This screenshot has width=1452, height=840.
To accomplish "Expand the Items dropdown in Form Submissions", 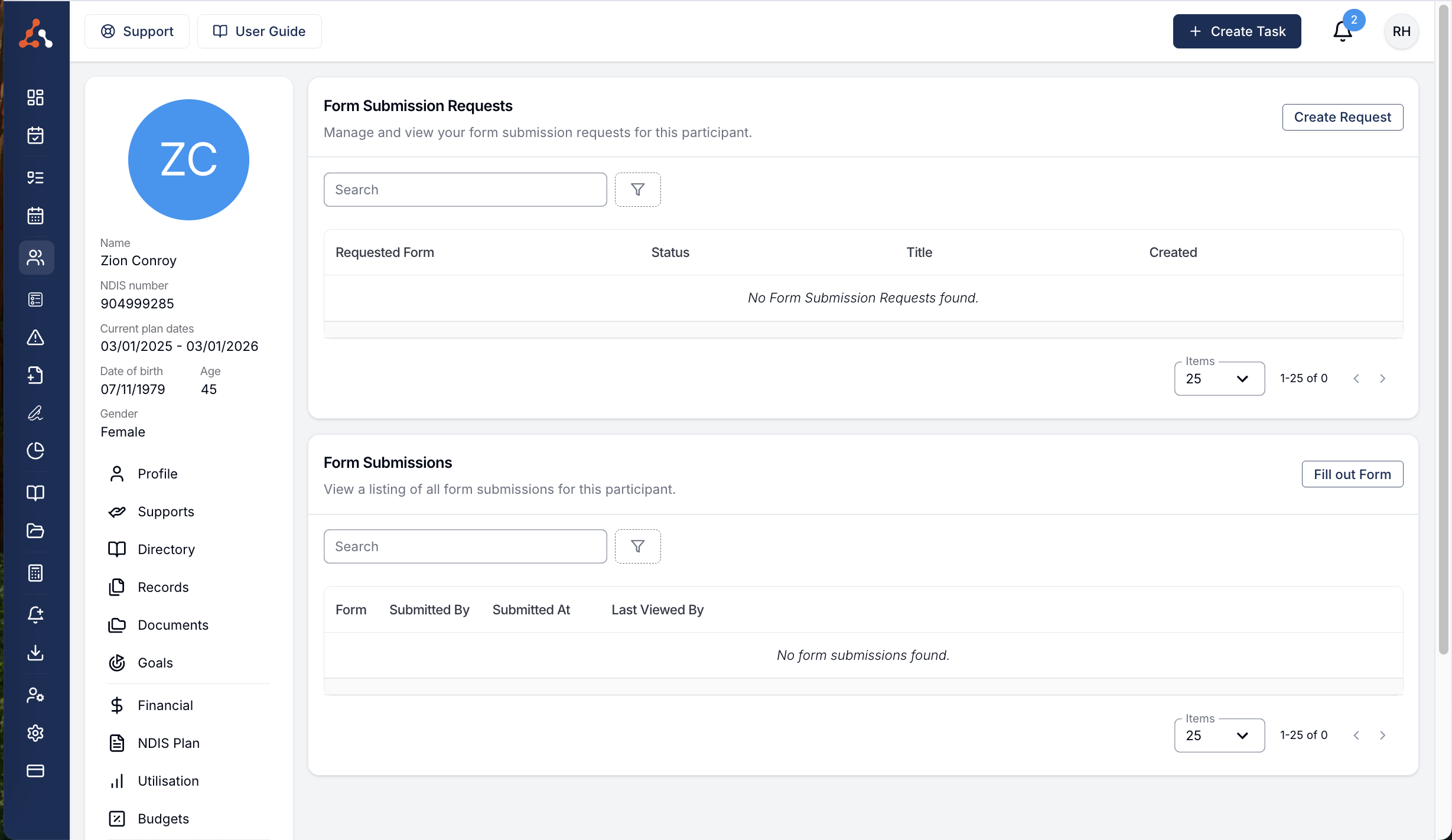I will (1219, 735).
